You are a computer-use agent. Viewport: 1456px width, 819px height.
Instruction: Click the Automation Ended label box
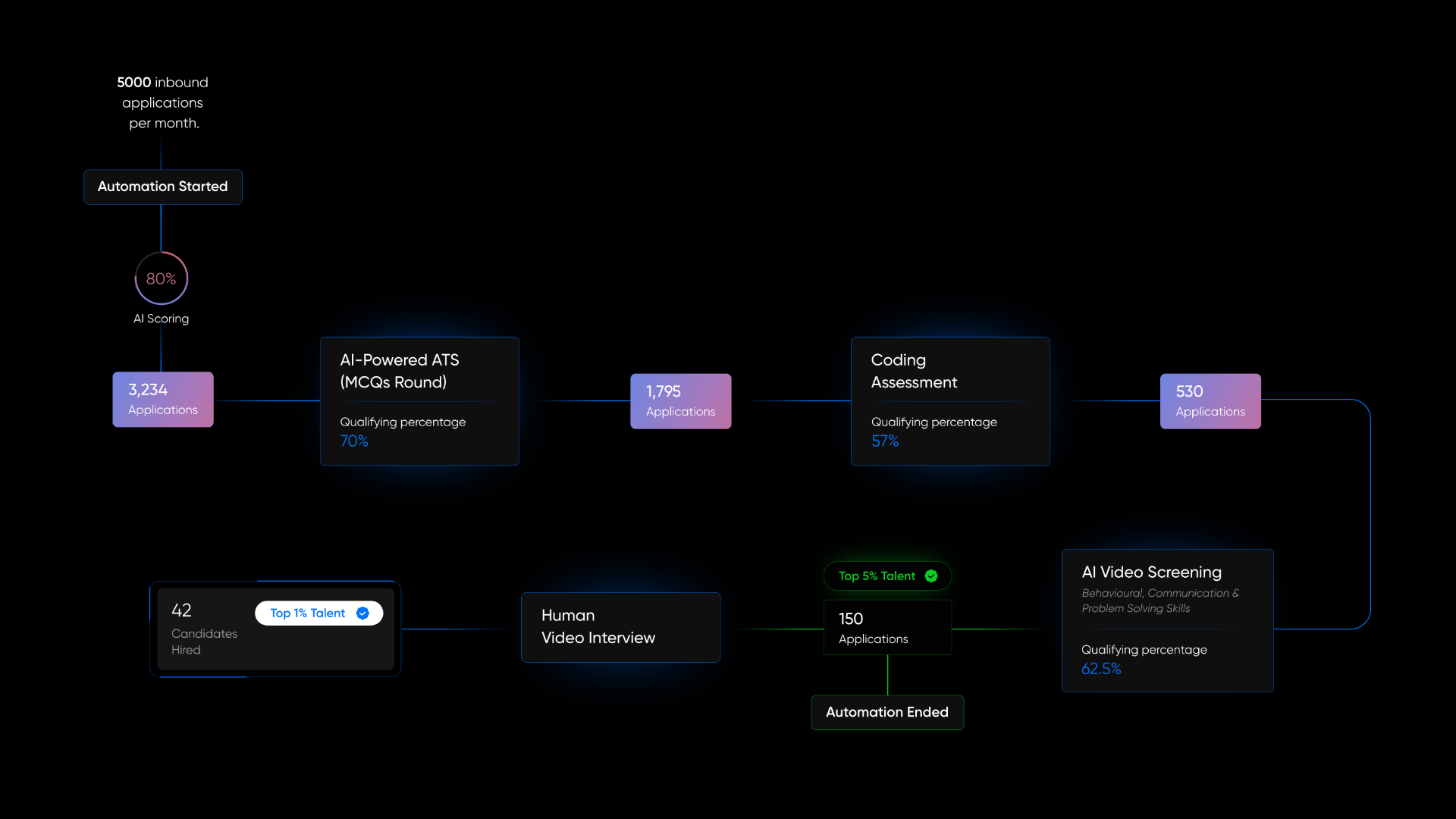[x=887, y=712]
